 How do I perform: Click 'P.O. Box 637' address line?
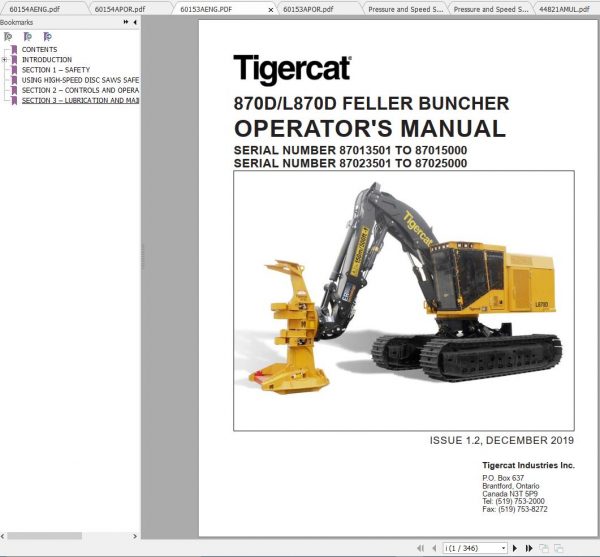503,478
